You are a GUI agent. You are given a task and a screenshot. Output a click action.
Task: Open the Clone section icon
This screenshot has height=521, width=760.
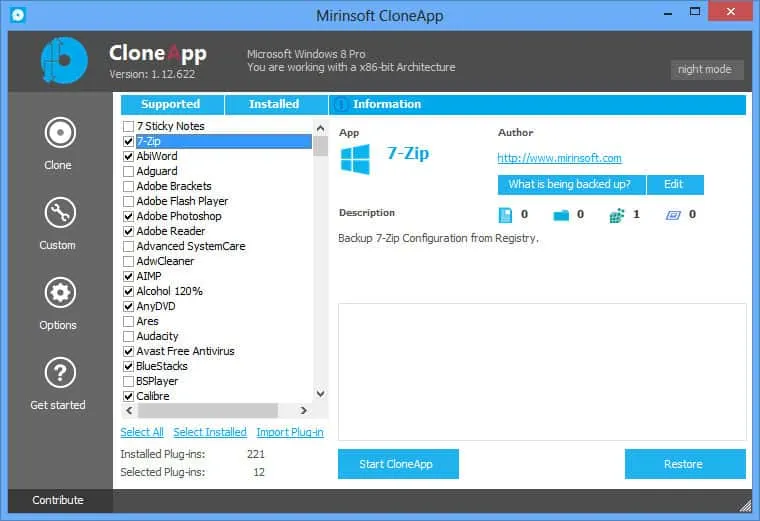pos(60,132)
